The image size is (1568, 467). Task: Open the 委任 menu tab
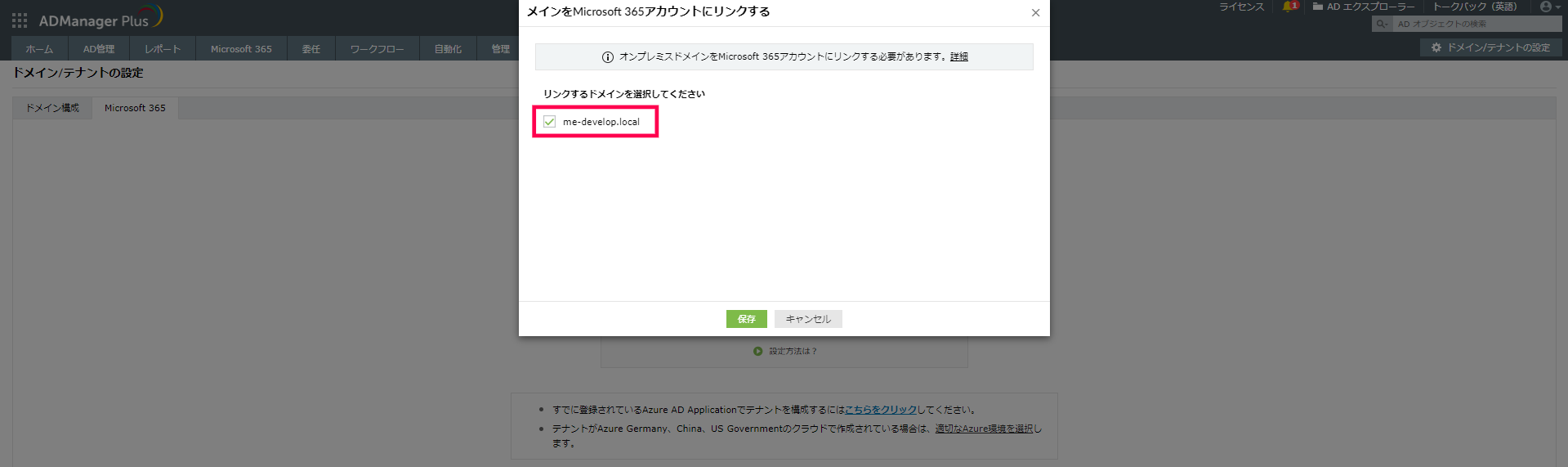click(311, 49)
